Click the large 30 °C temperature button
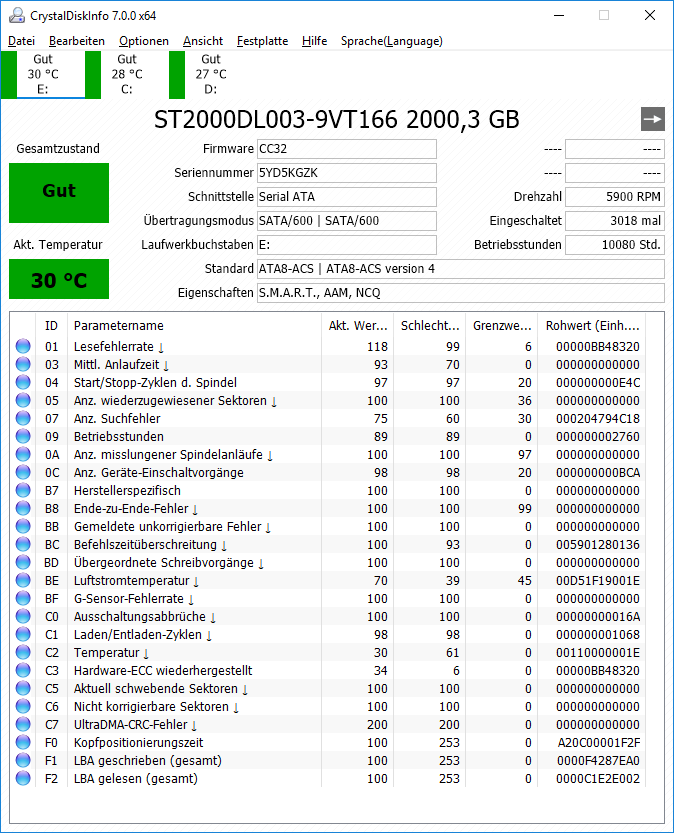674x833 pixels. pos(59,279)
